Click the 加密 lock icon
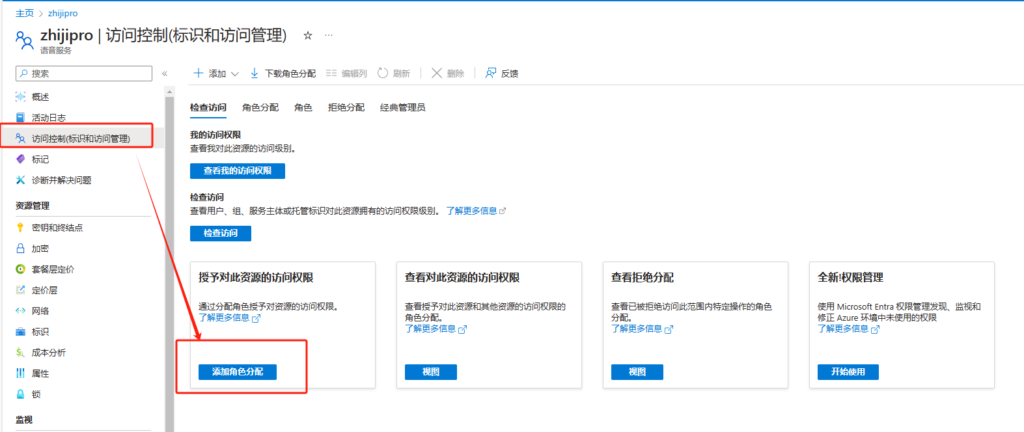 pyautogui.click(x=20, y=248)
